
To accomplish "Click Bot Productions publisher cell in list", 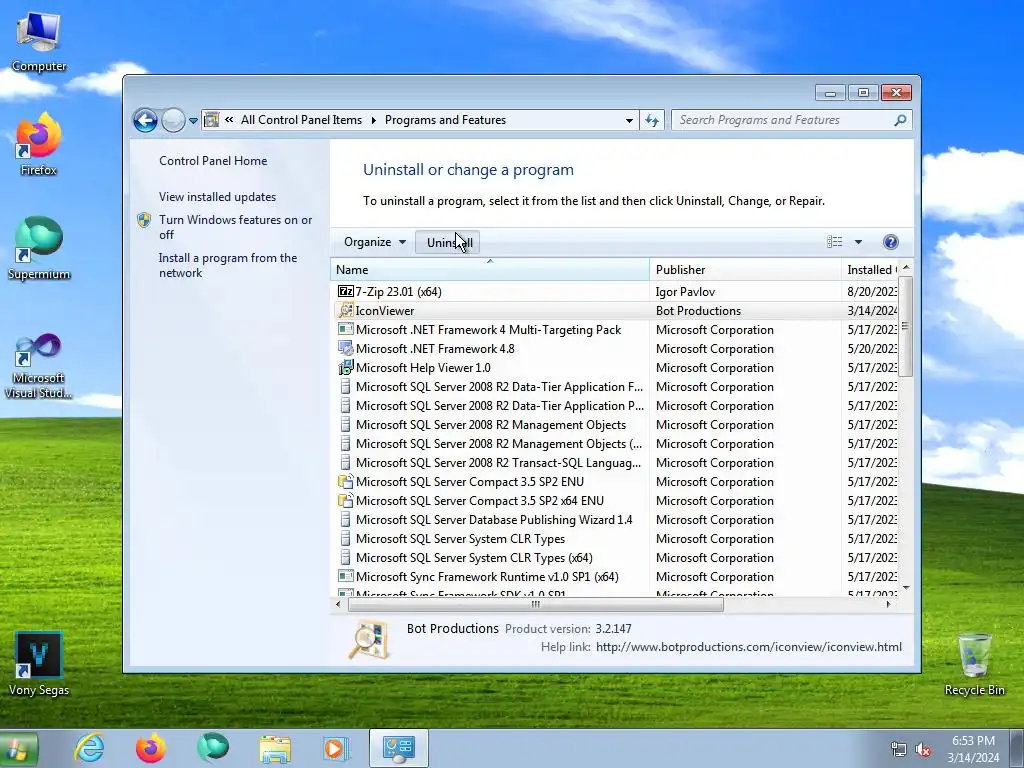I will pos(698,311).
